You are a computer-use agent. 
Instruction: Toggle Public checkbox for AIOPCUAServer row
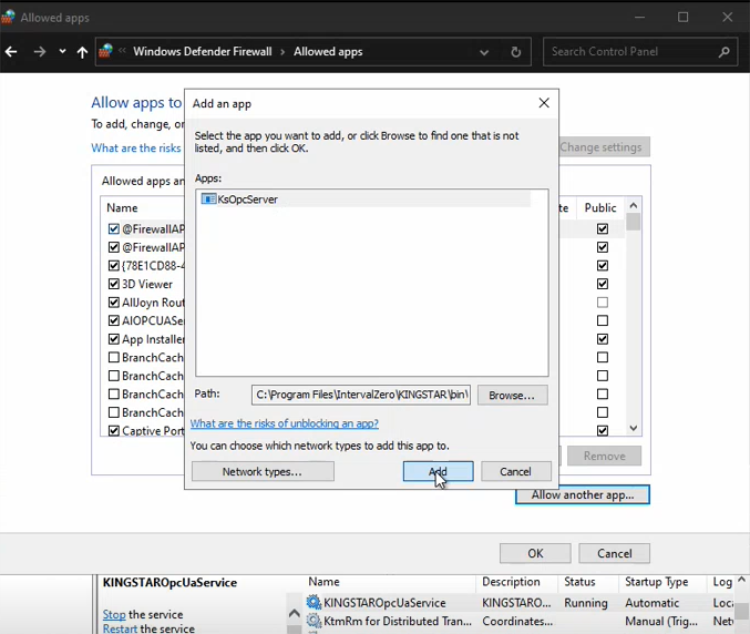(x=603, y=321)
